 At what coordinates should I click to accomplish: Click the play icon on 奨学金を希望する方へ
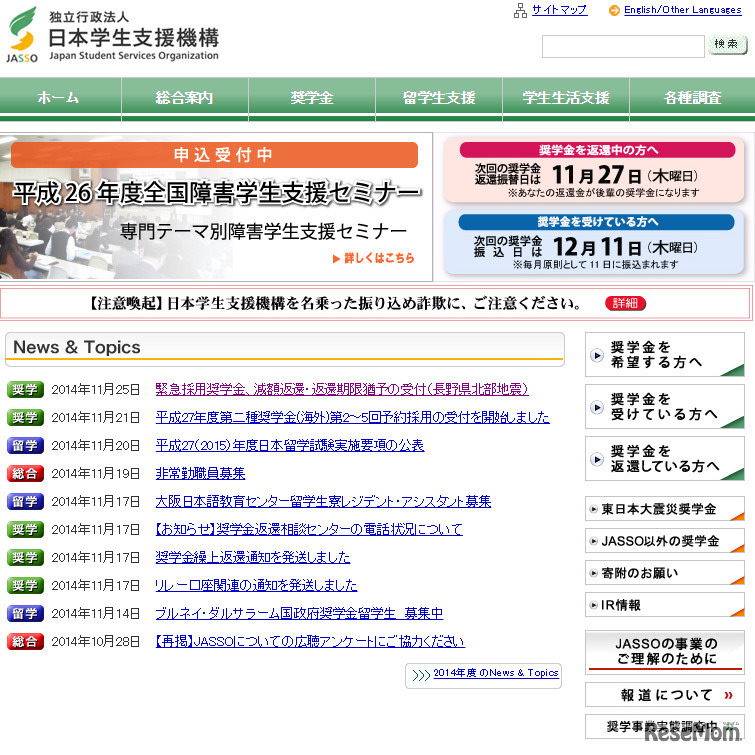pyautogui.click(x=597, y=355)
